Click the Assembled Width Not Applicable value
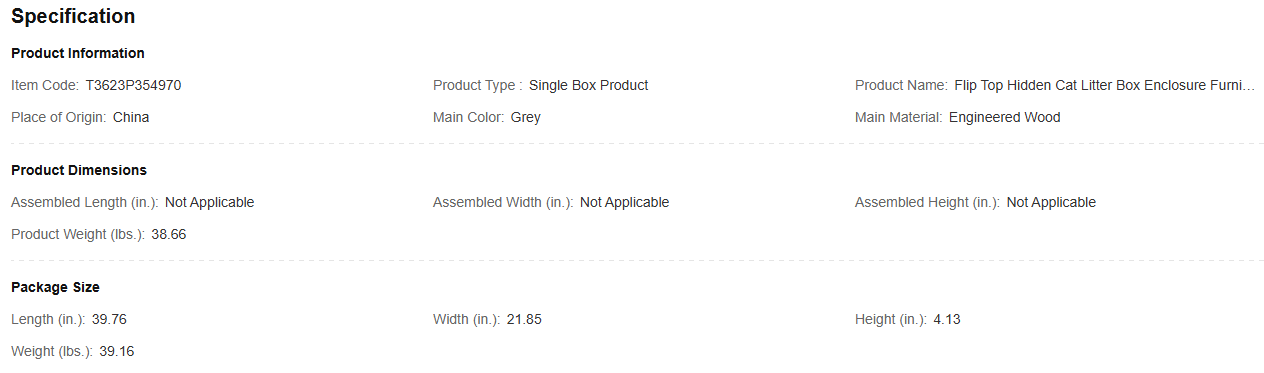 click(x=624, y=203)
